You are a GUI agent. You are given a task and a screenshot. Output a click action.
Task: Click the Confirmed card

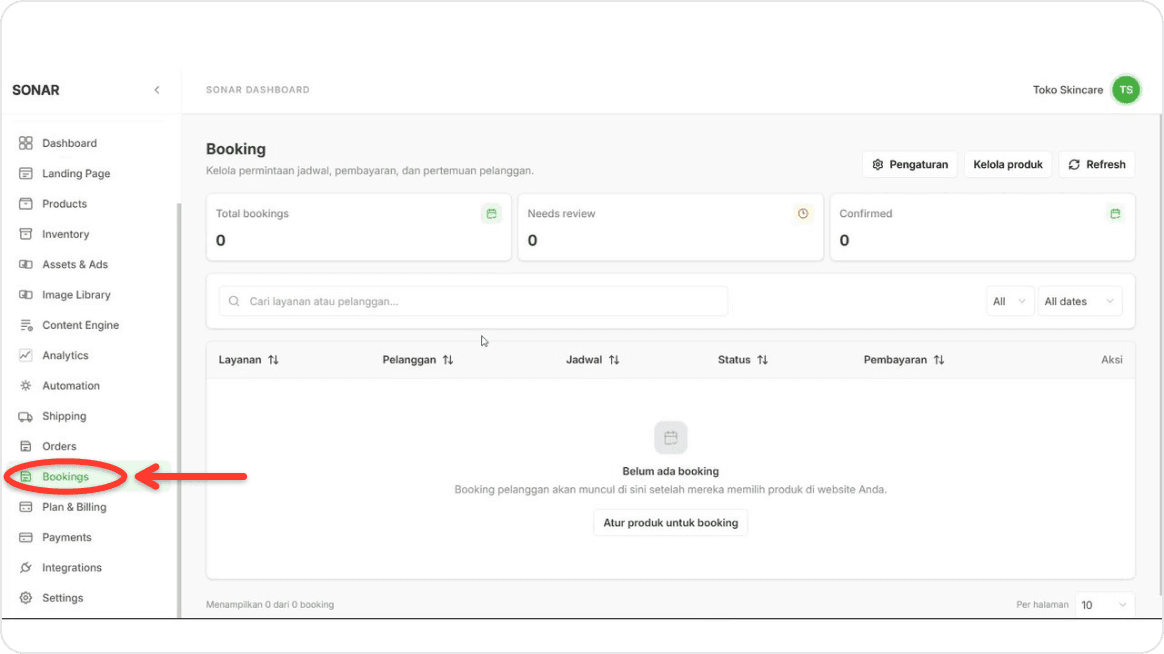click(982, 227)
